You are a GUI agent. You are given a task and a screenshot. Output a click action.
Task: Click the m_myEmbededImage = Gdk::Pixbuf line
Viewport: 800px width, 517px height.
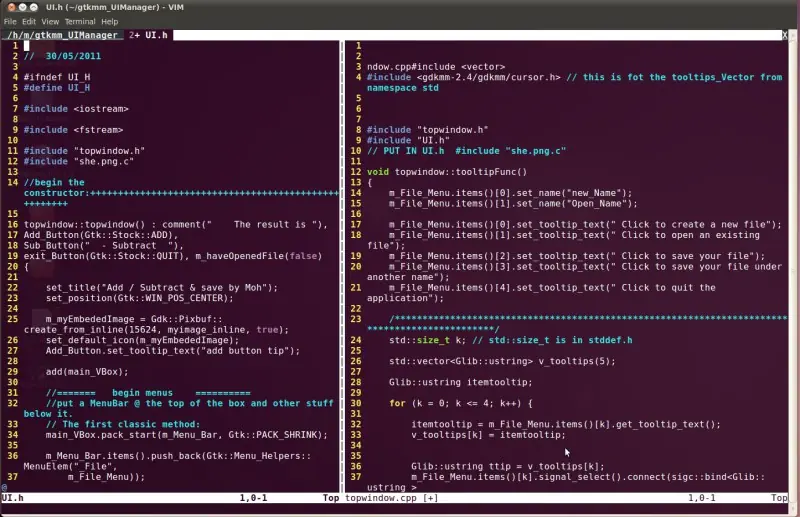coord(134,319)
